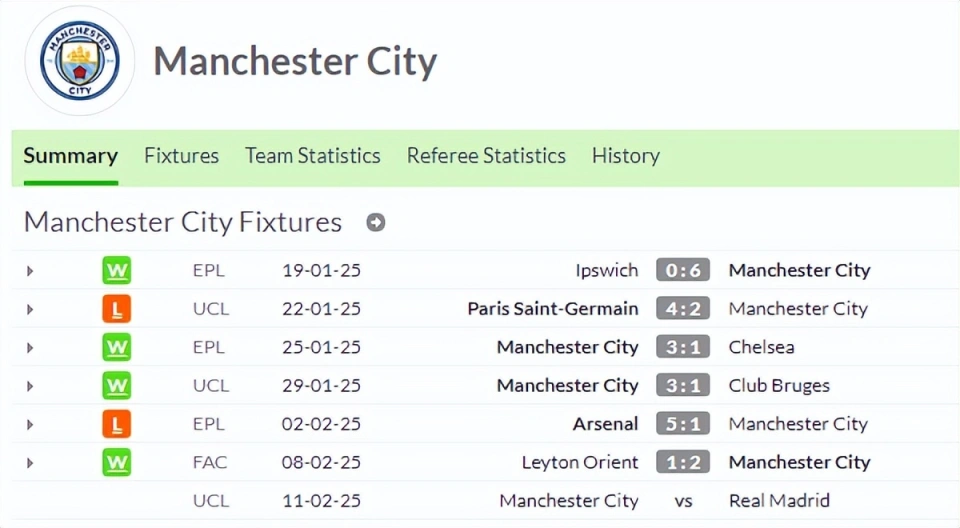Screen dimensions: 960x528
Task: Click the orange L badge for Paris Saint-Germain match
Action: pos(116,309)
